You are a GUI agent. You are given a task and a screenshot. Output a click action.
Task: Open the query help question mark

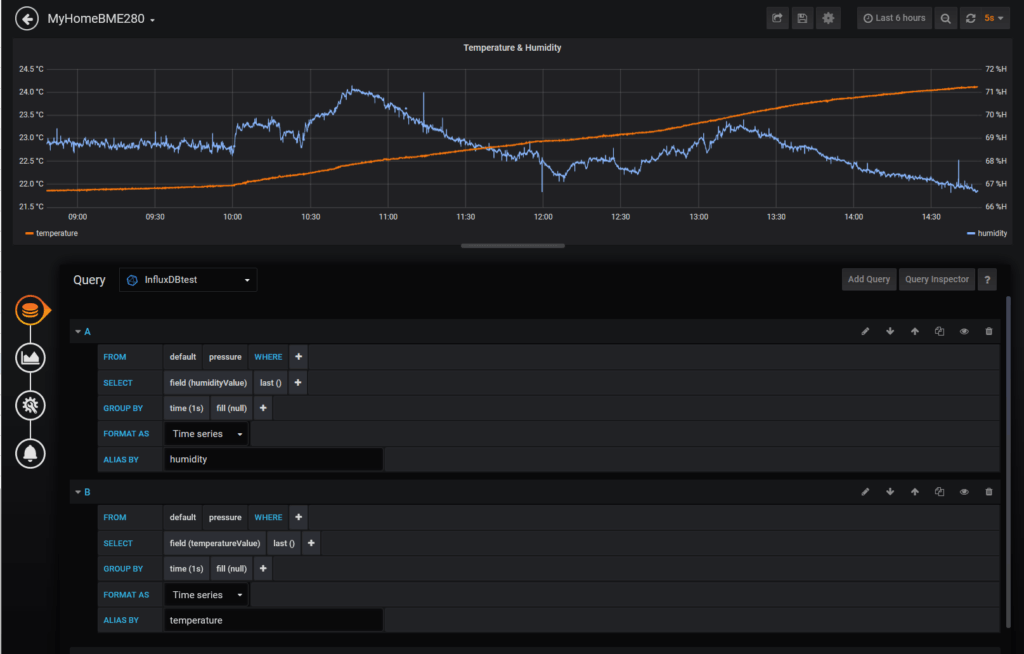987,280
